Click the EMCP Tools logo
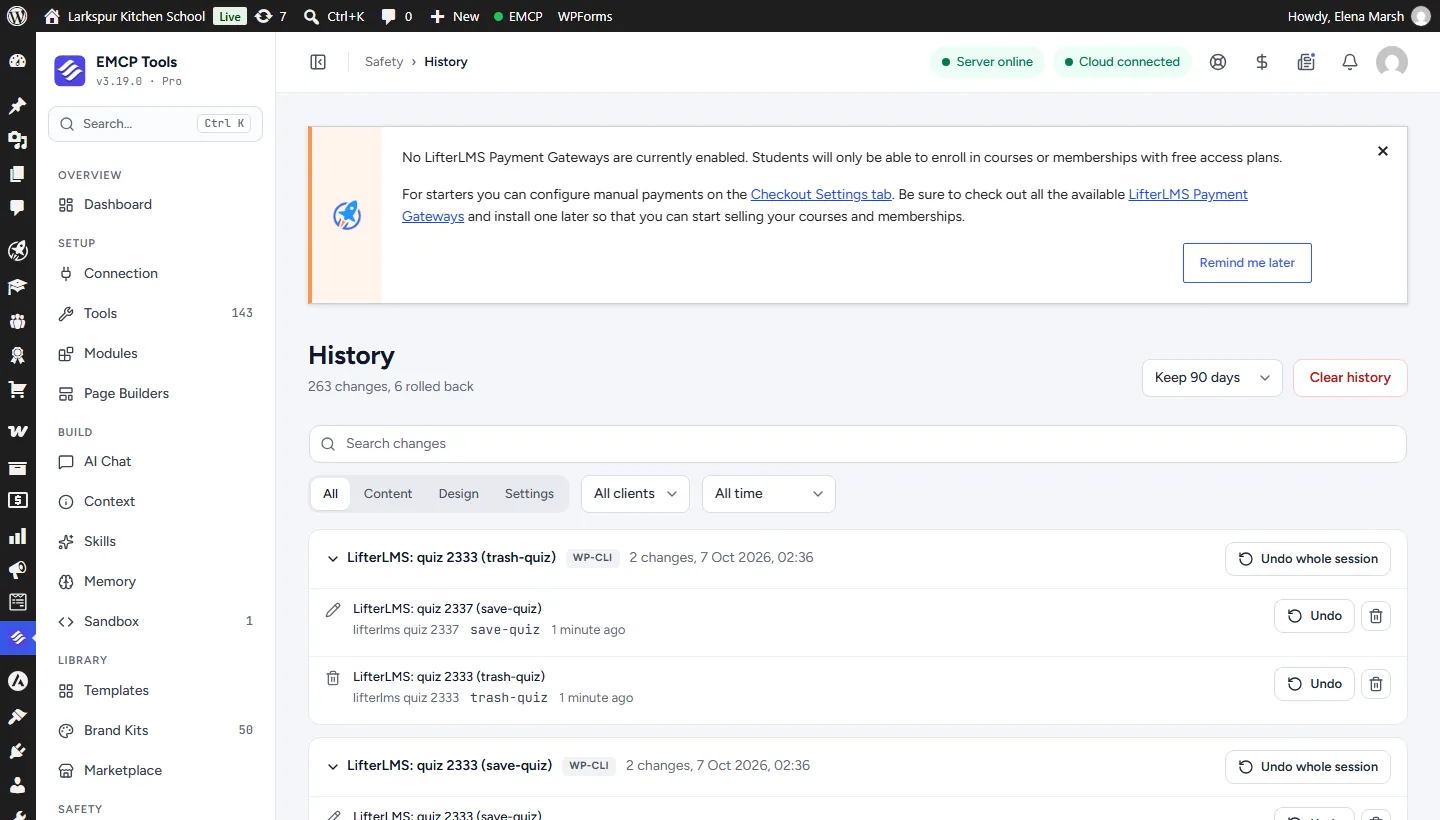1440x820 pixels. tap(69, 71)
